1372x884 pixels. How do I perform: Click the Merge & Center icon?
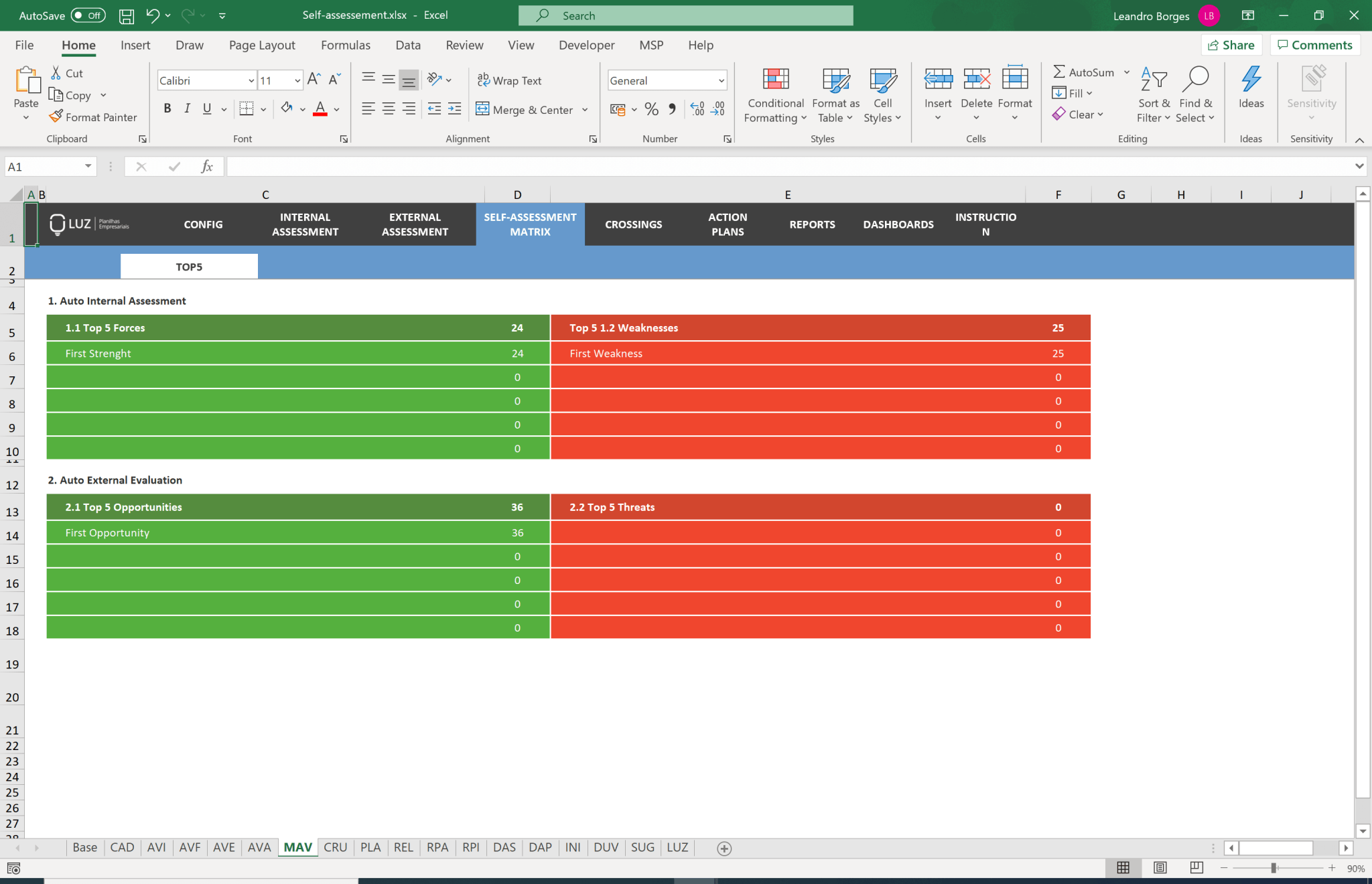(482, 109)
